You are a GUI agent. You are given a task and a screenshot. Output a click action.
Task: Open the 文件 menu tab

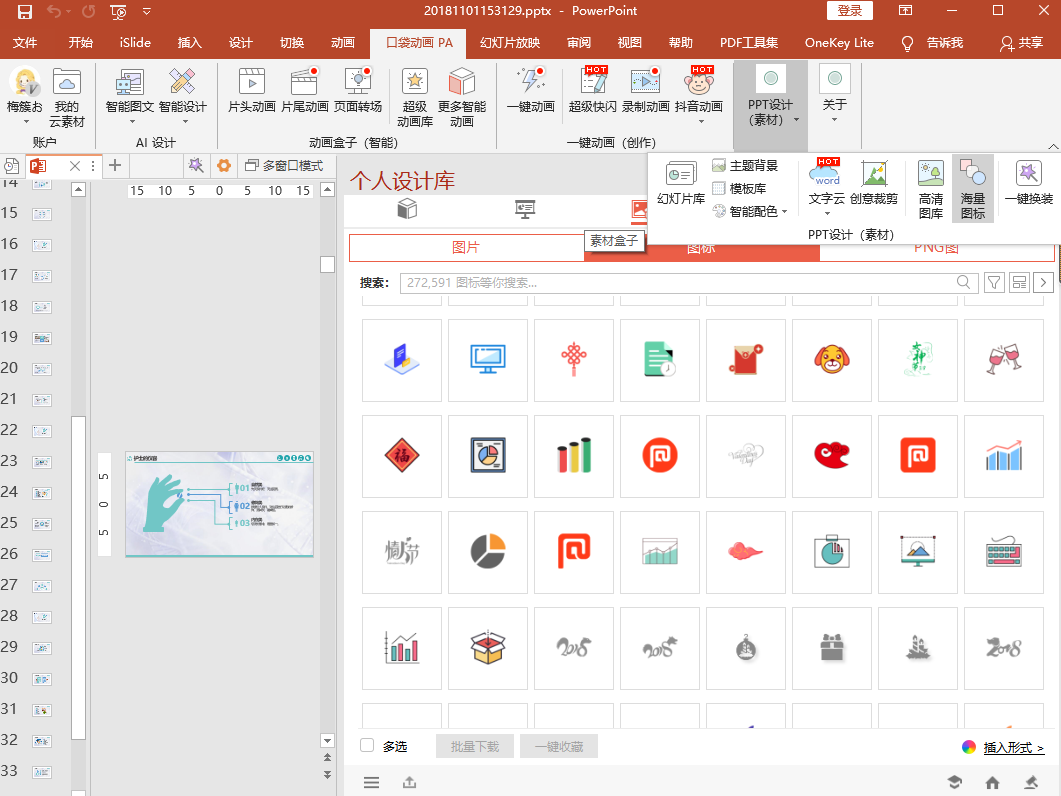coord(25,43)
